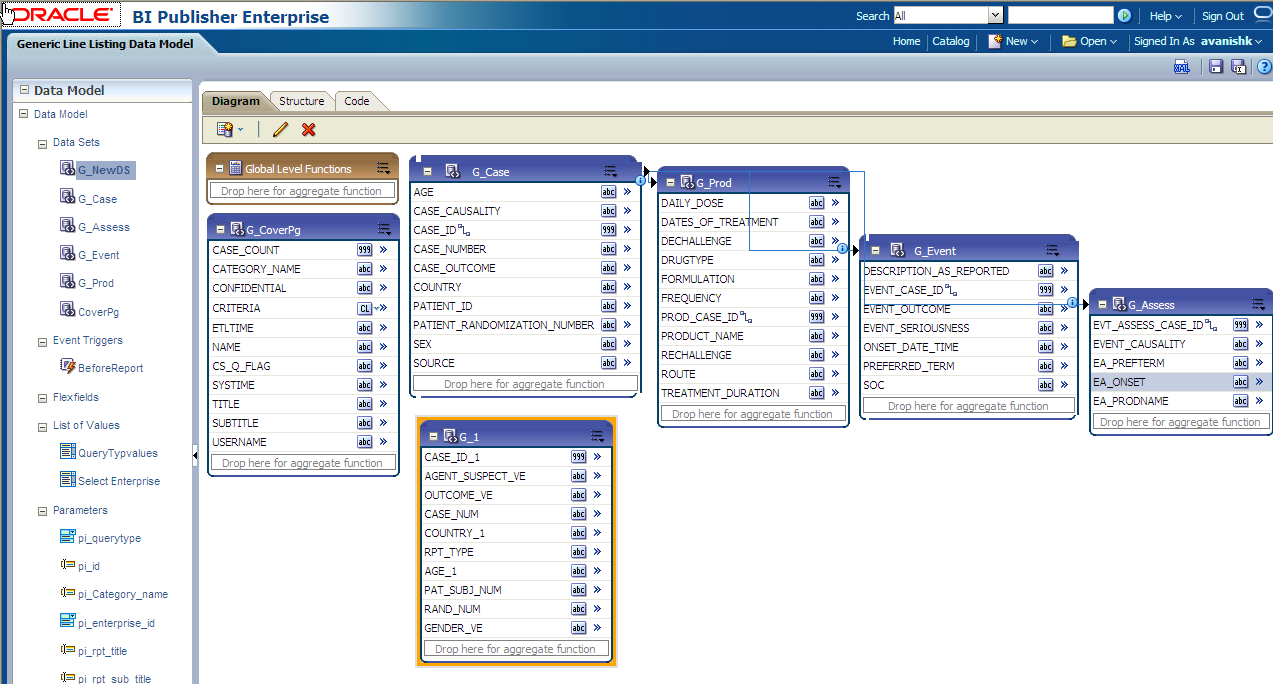The image size is (1273, 684).
Task: Click G_Case aggregate function drop field
Action: [525, 384]
